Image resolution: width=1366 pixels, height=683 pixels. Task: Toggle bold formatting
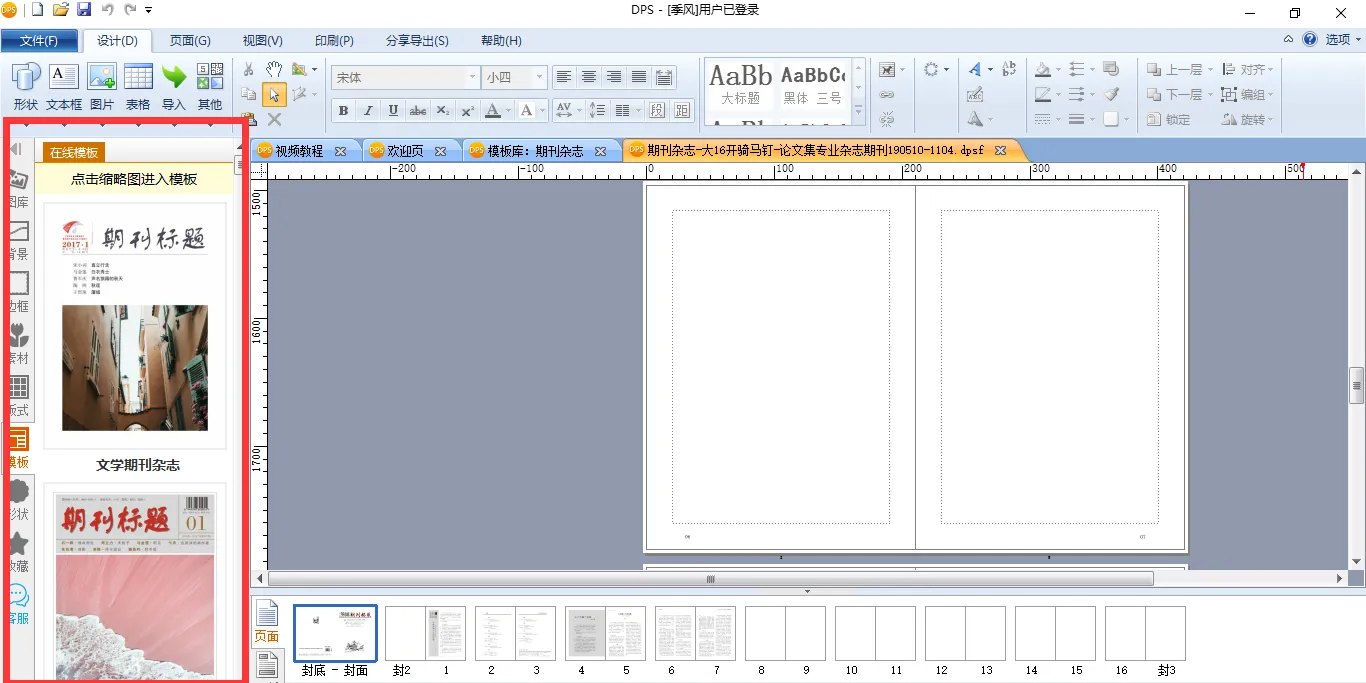(343, 110)
